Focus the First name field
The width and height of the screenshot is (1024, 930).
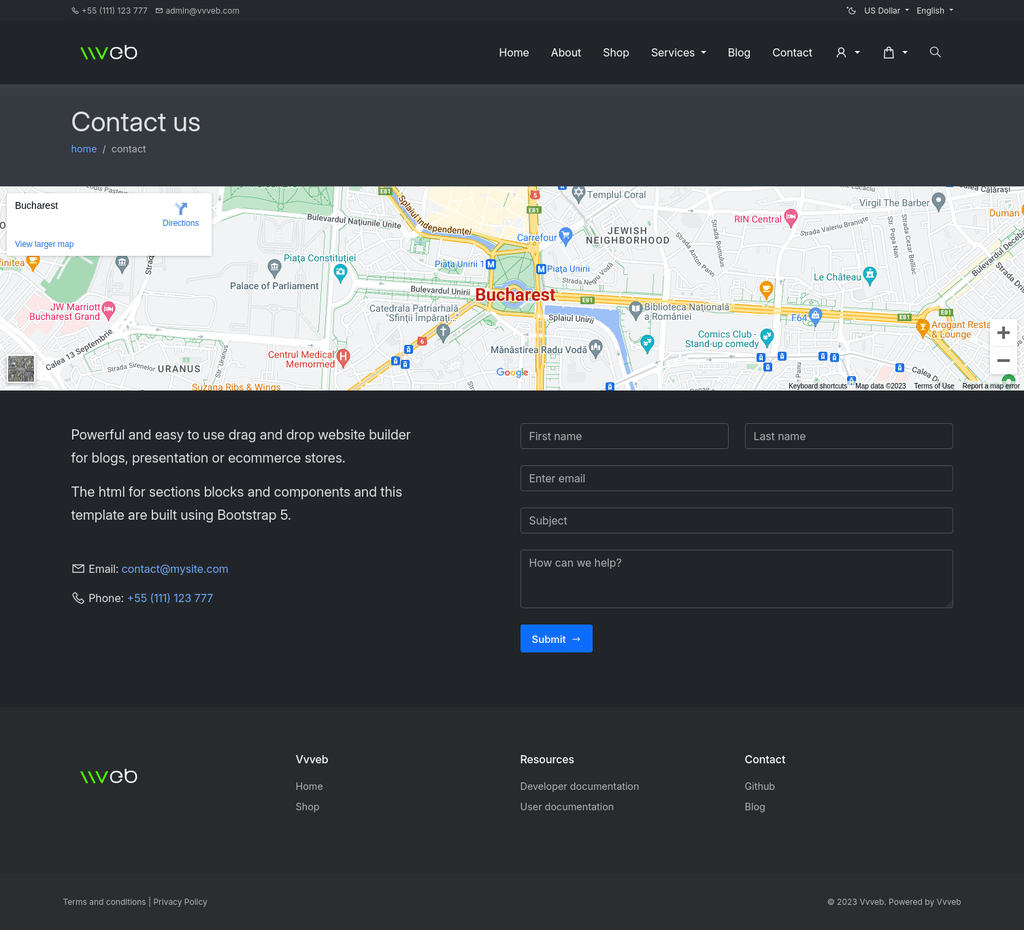(624, 436)
